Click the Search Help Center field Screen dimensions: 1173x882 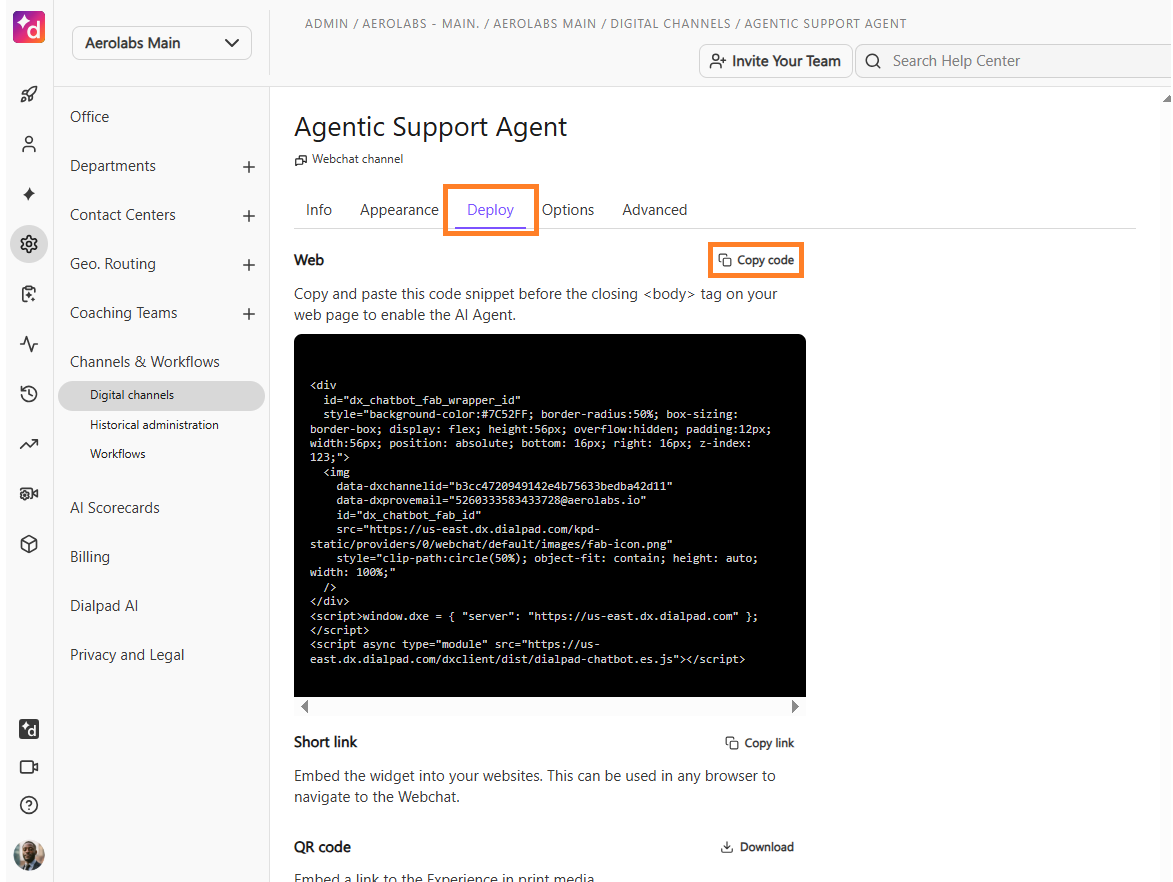pyautogui.click(x=1014, y=61)
